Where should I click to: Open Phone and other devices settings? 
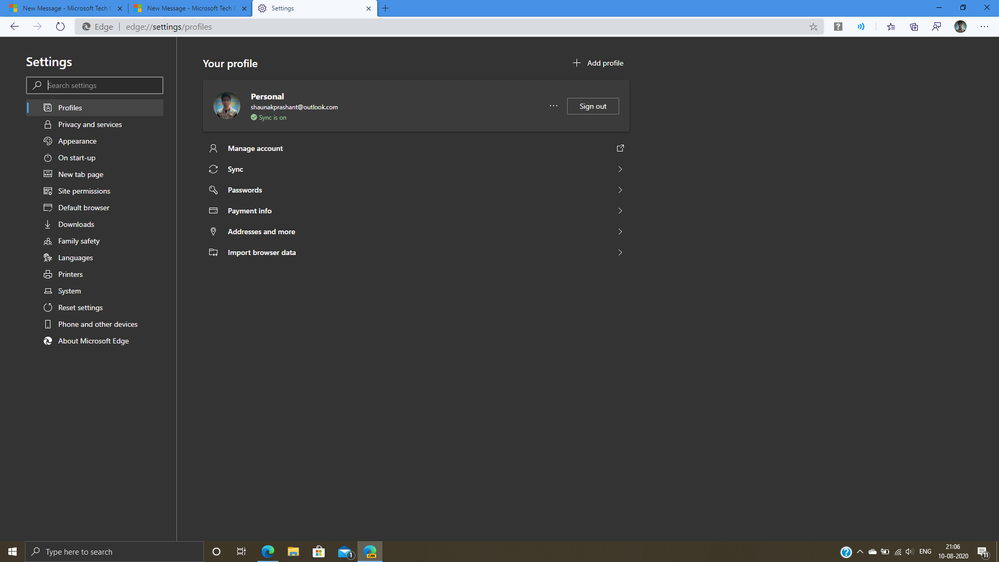(95, 324)
